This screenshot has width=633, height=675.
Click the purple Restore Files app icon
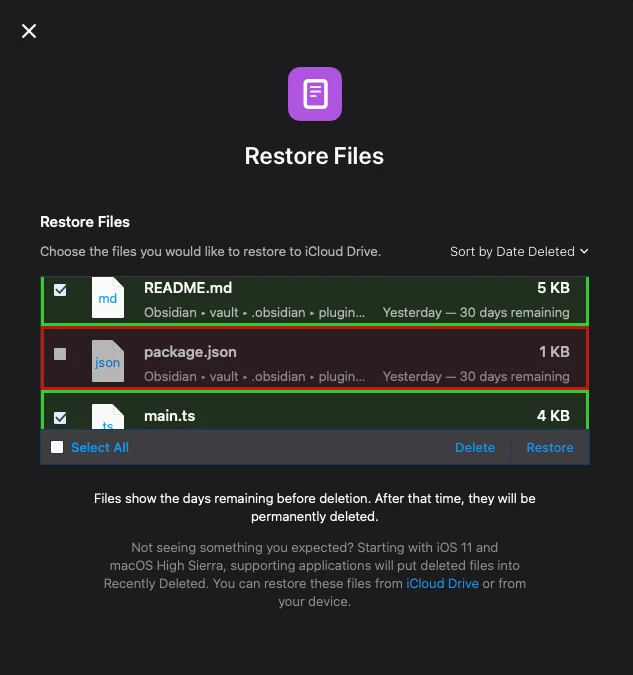tap(315, 94)
